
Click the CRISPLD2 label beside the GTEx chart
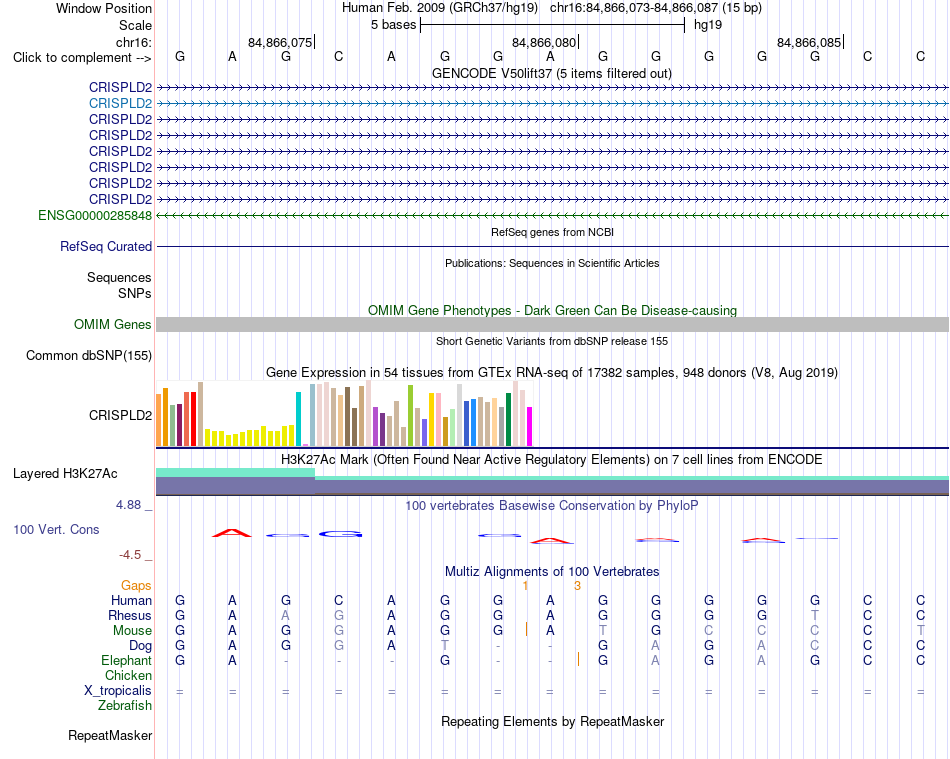click(120, 416)
